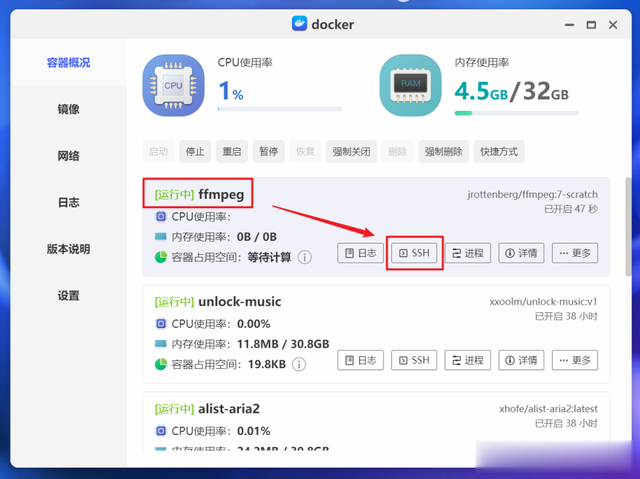Open 版本说明 page

pyautogui.click(x=69, y=248)
